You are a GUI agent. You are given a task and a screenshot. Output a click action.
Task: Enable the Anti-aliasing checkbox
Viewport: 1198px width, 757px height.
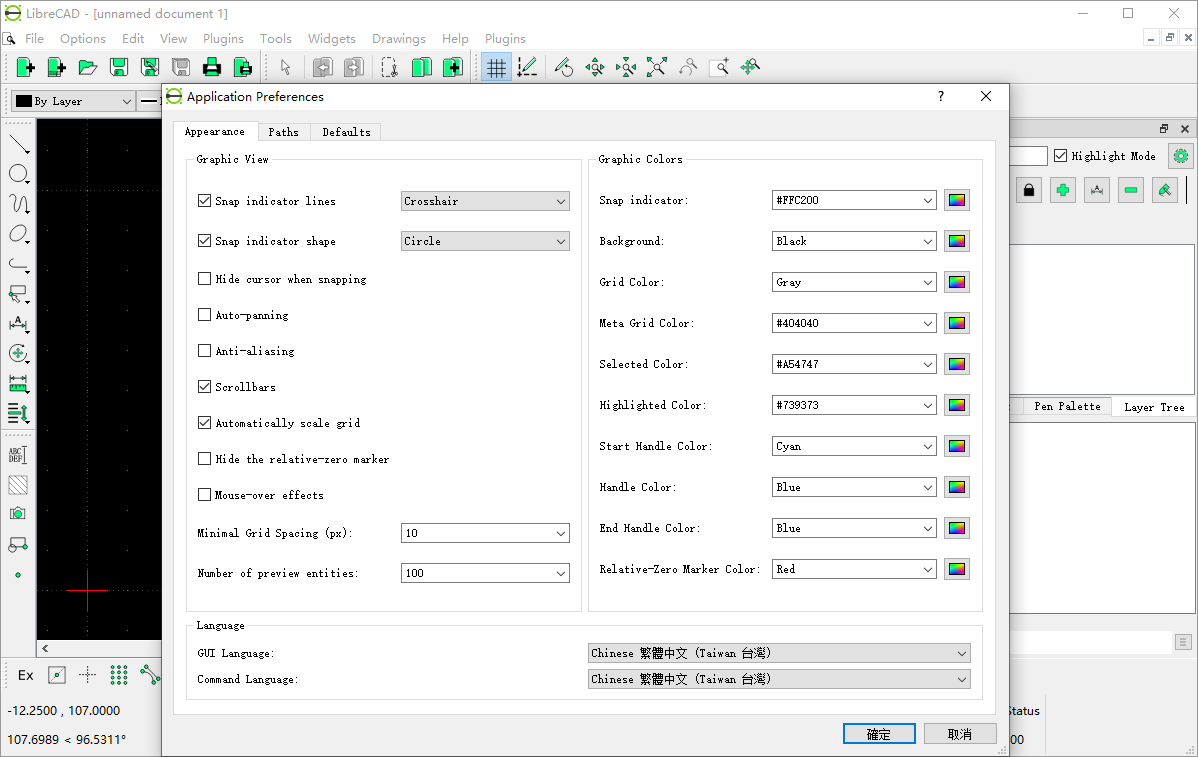(205, 351)
